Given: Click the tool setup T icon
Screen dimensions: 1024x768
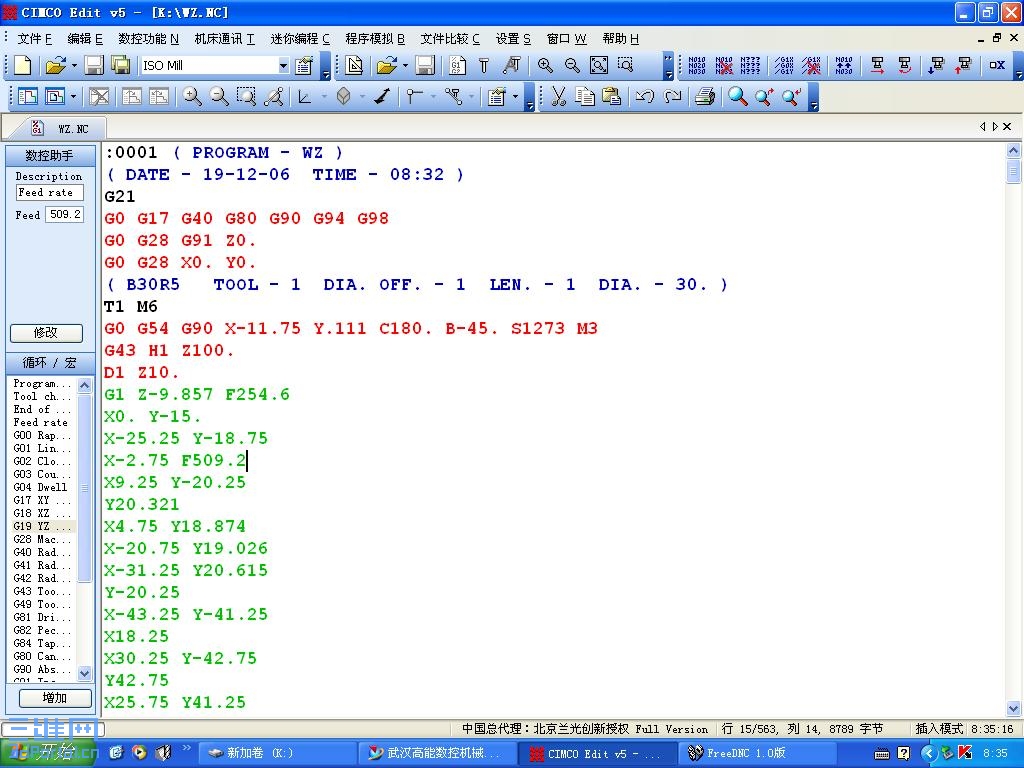Looking at the screenshot, I should coord(484,65).
